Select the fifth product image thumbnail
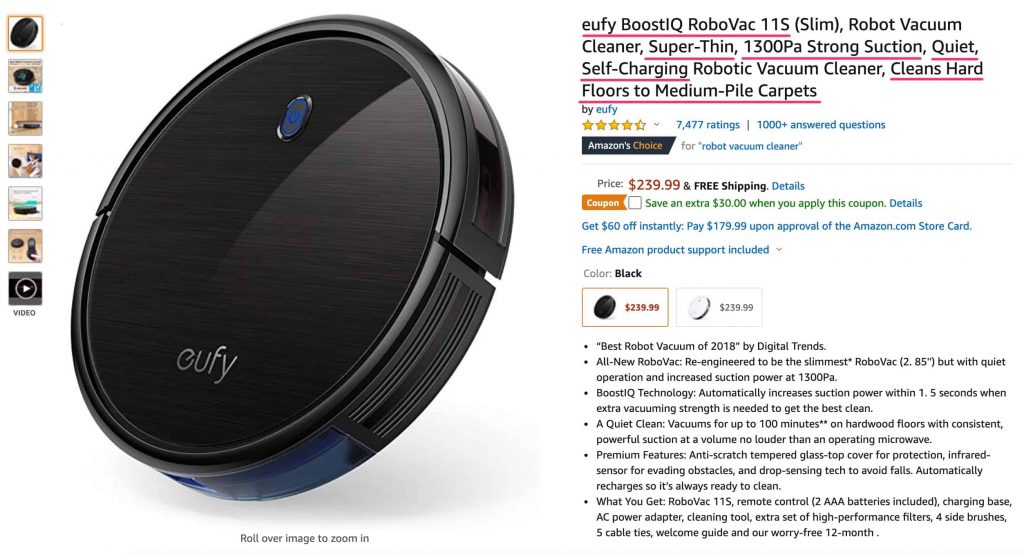 point(25,203)
